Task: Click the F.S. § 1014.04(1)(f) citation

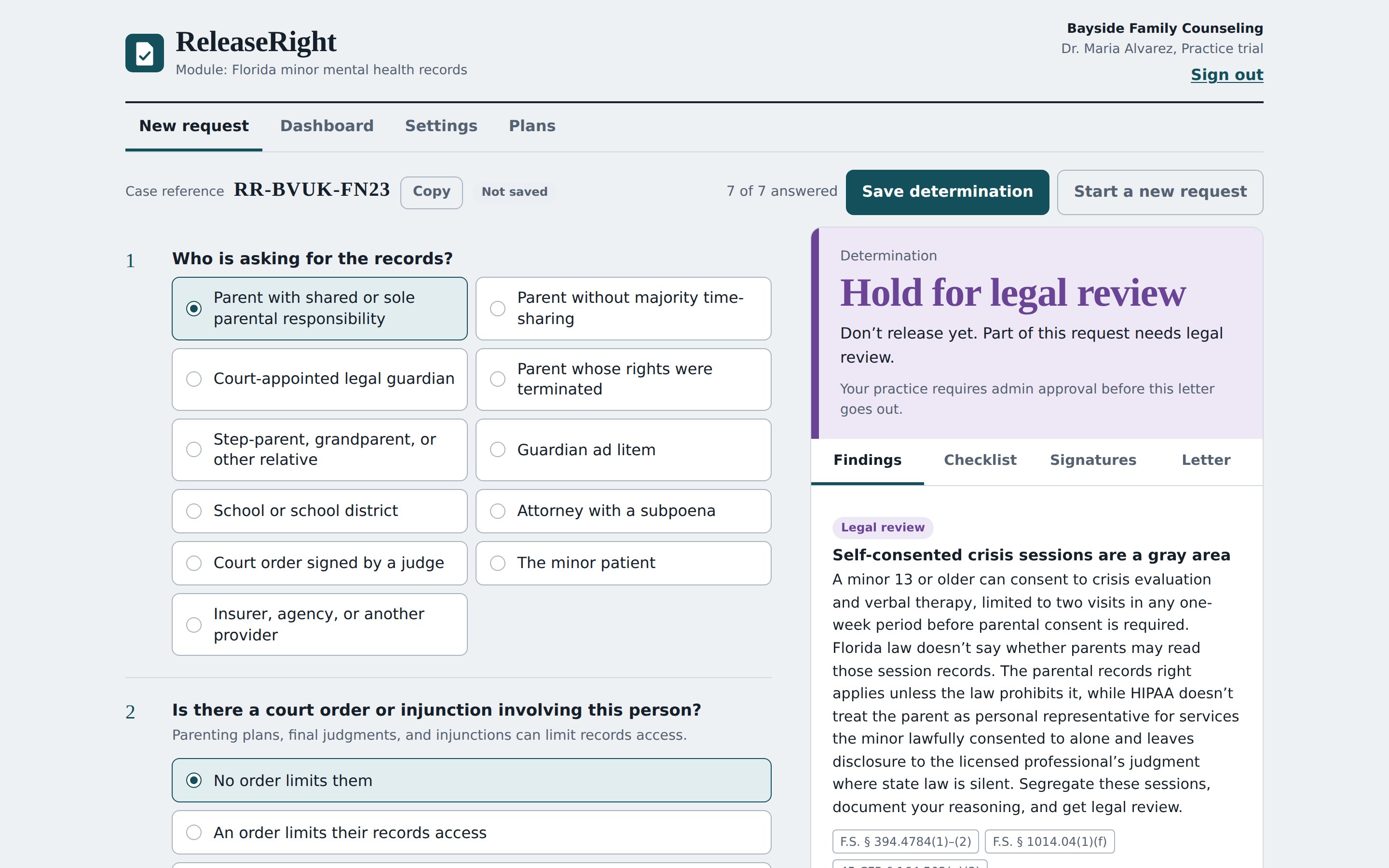Action: 1049,841
